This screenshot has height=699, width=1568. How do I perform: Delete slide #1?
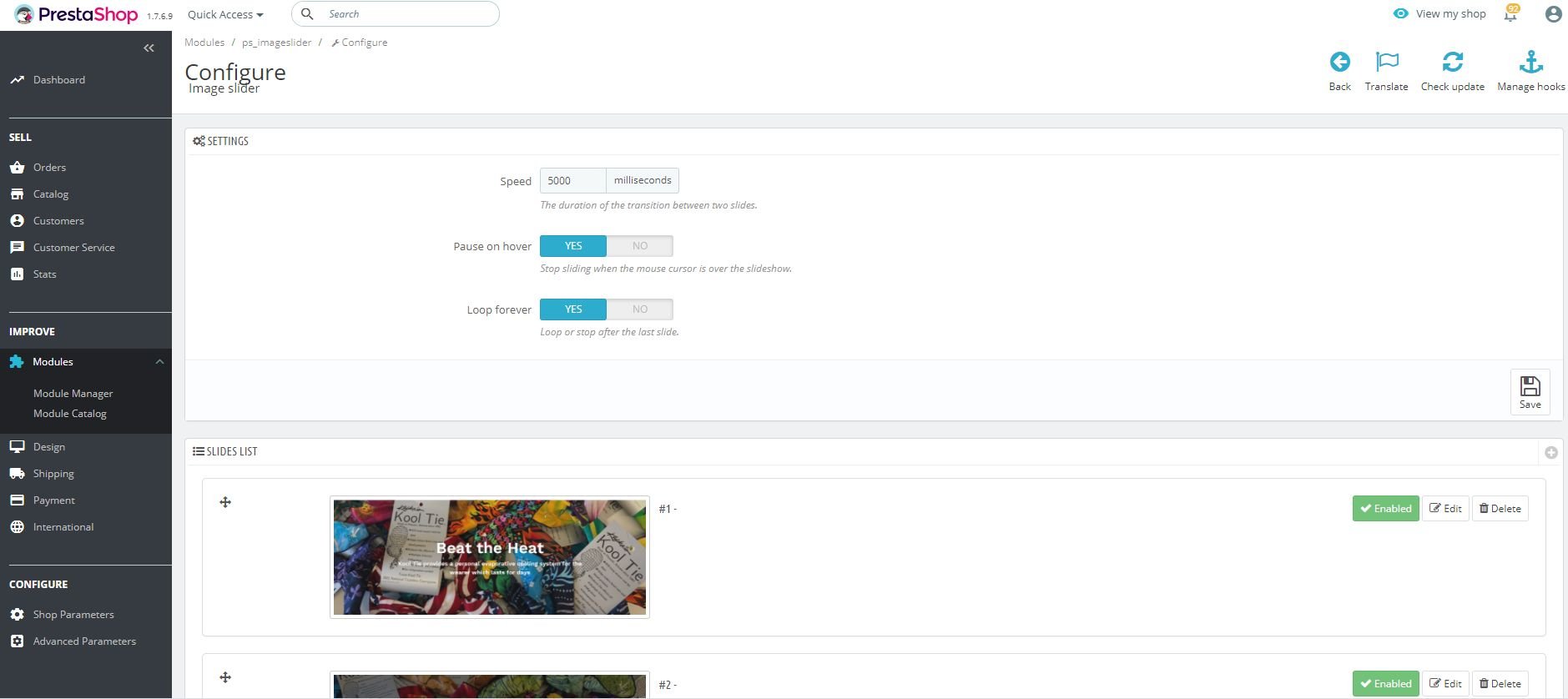tap(1500, 509)
